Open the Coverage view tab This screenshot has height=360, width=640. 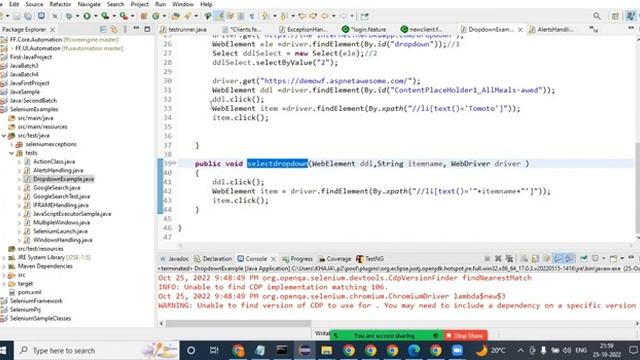(x=335, y=259)
